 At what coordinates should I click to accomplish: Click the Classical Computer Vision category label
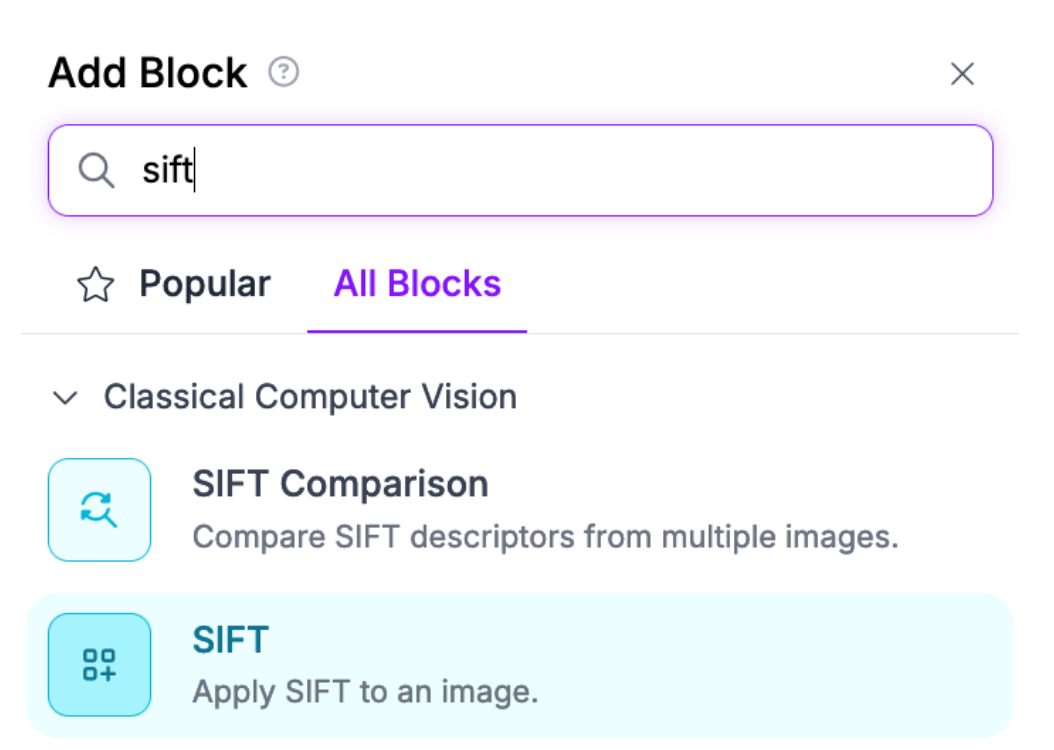tap(310, 397)
